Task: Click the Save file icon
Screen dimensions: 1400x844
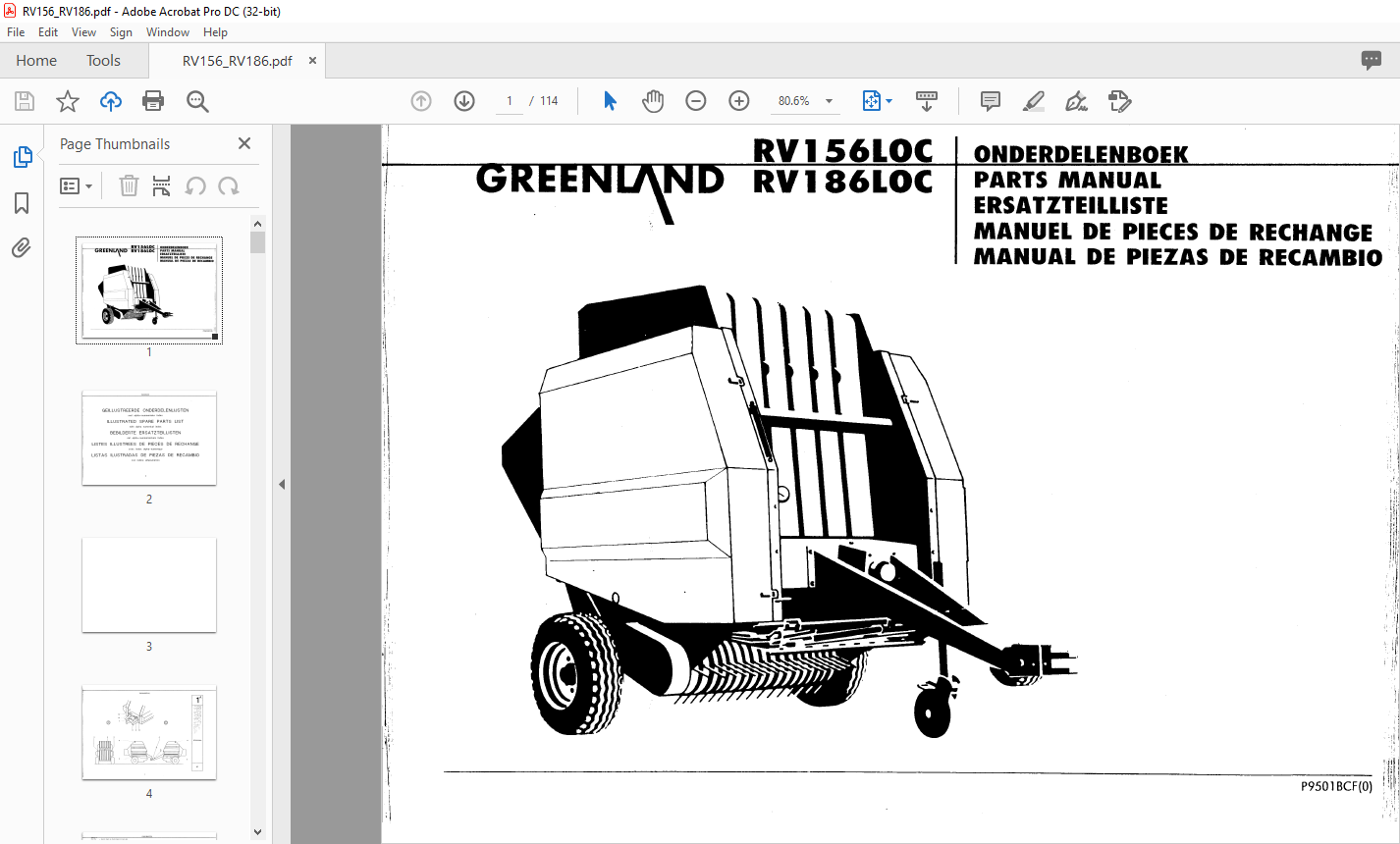Action: coord(25,101)
